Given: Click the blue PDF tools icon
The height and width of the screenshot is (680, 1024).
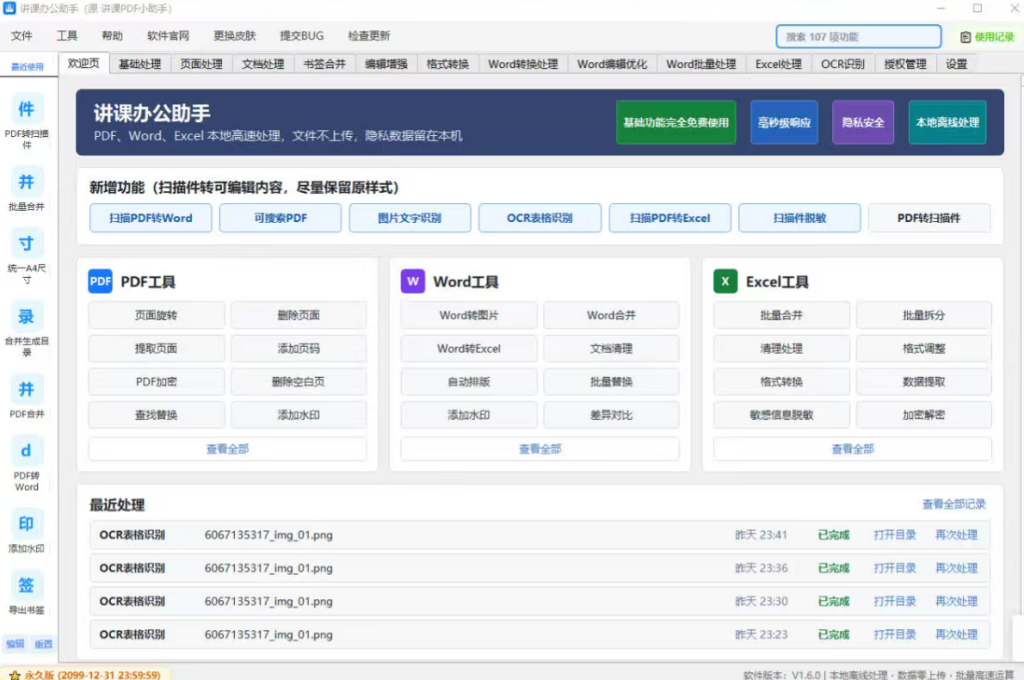Looking at the screenshot, I should click(100, 282).
